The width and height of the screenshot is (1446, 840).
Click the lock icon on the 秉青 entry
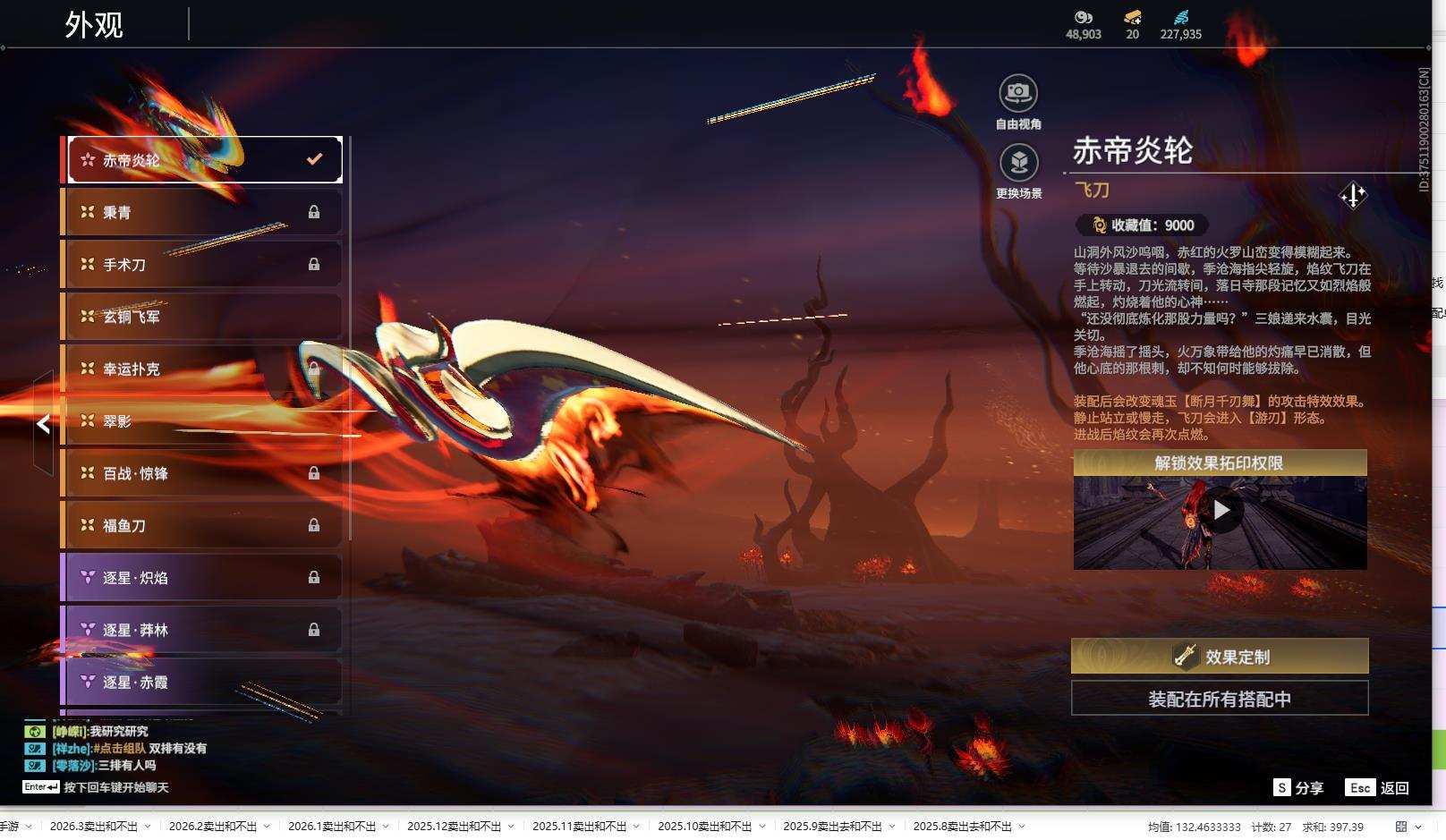[x=314, y=212]
